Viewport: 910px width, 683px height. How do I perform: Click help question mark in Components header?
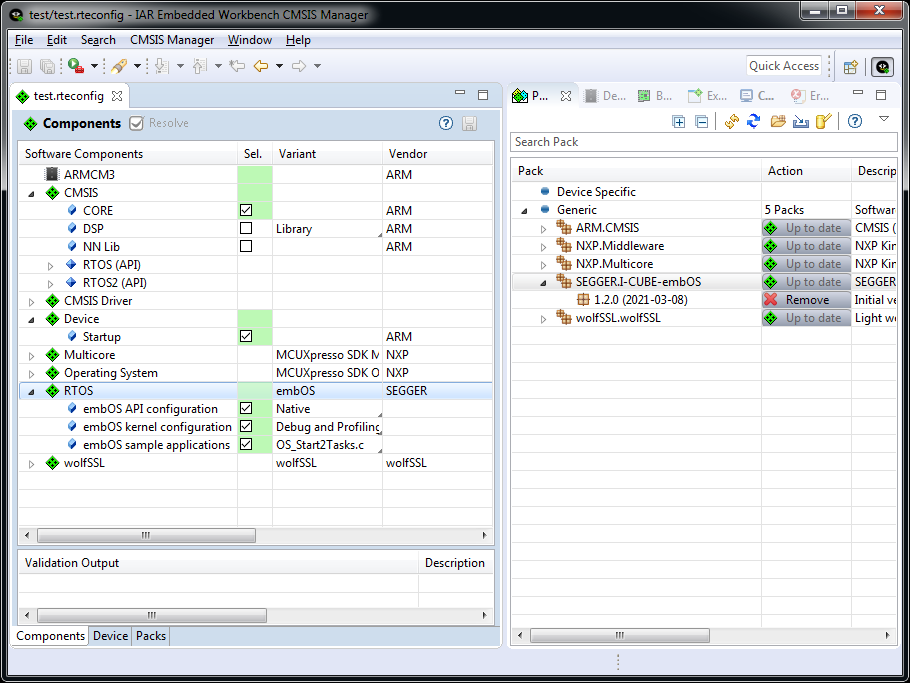coord(446,124)
